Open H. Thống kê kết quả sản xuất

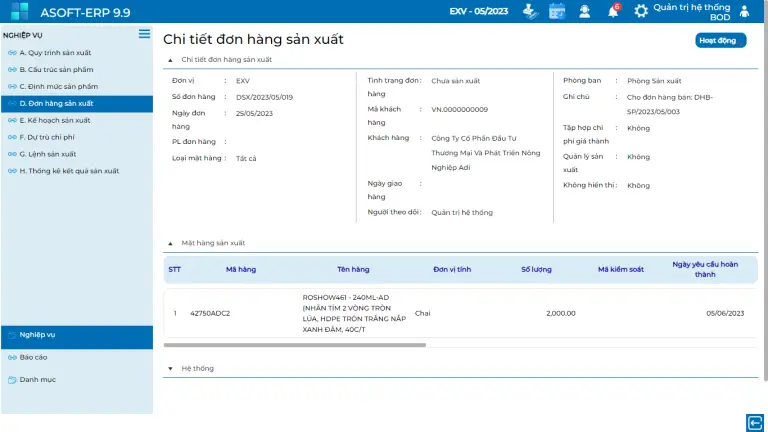[x=69, y=171]
